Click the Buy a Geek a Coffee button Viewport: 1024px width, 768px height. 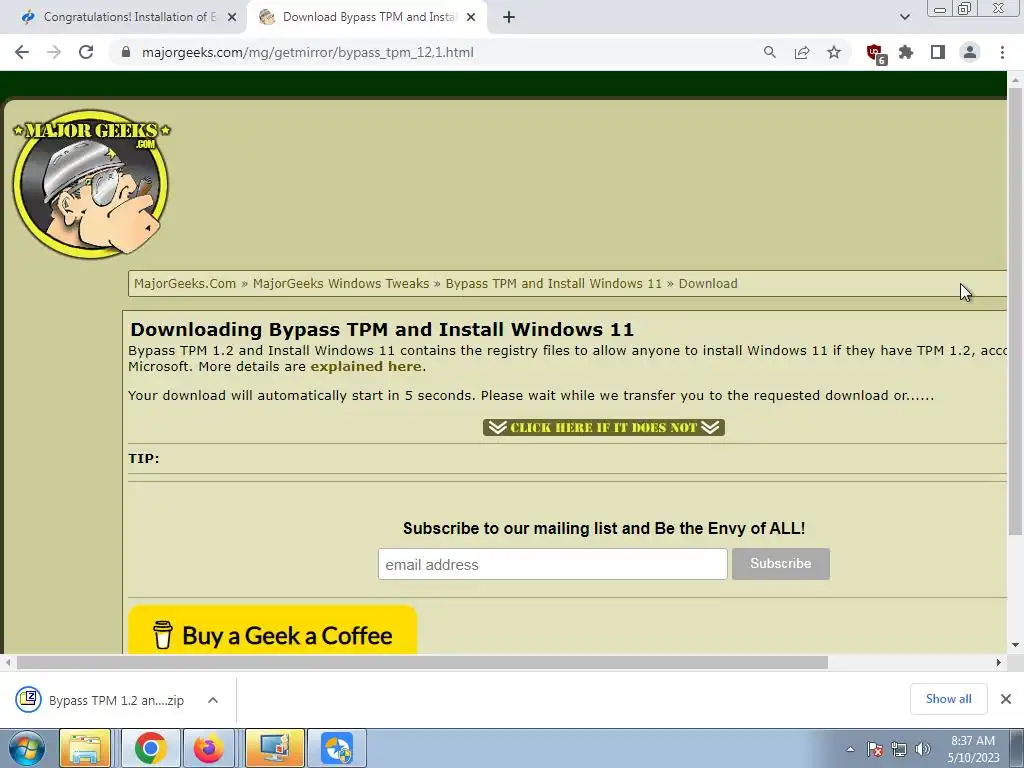pyautogui.click(x=272, y=630)
